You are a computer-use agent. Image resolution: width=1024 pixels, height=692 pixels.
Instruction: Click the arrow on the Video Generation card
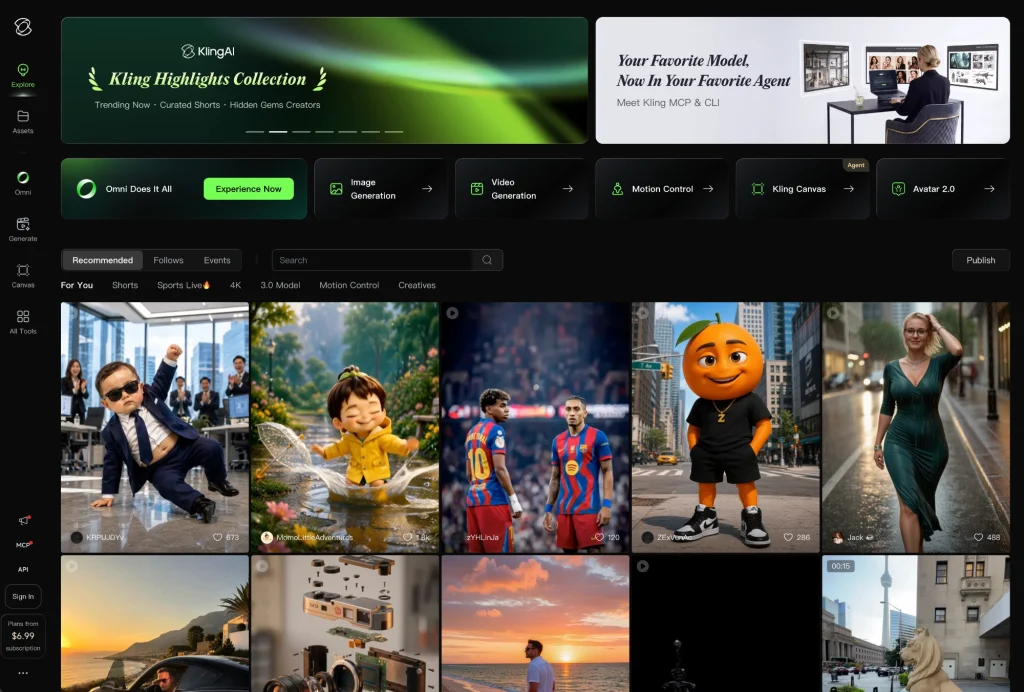(x=568, y=189)
